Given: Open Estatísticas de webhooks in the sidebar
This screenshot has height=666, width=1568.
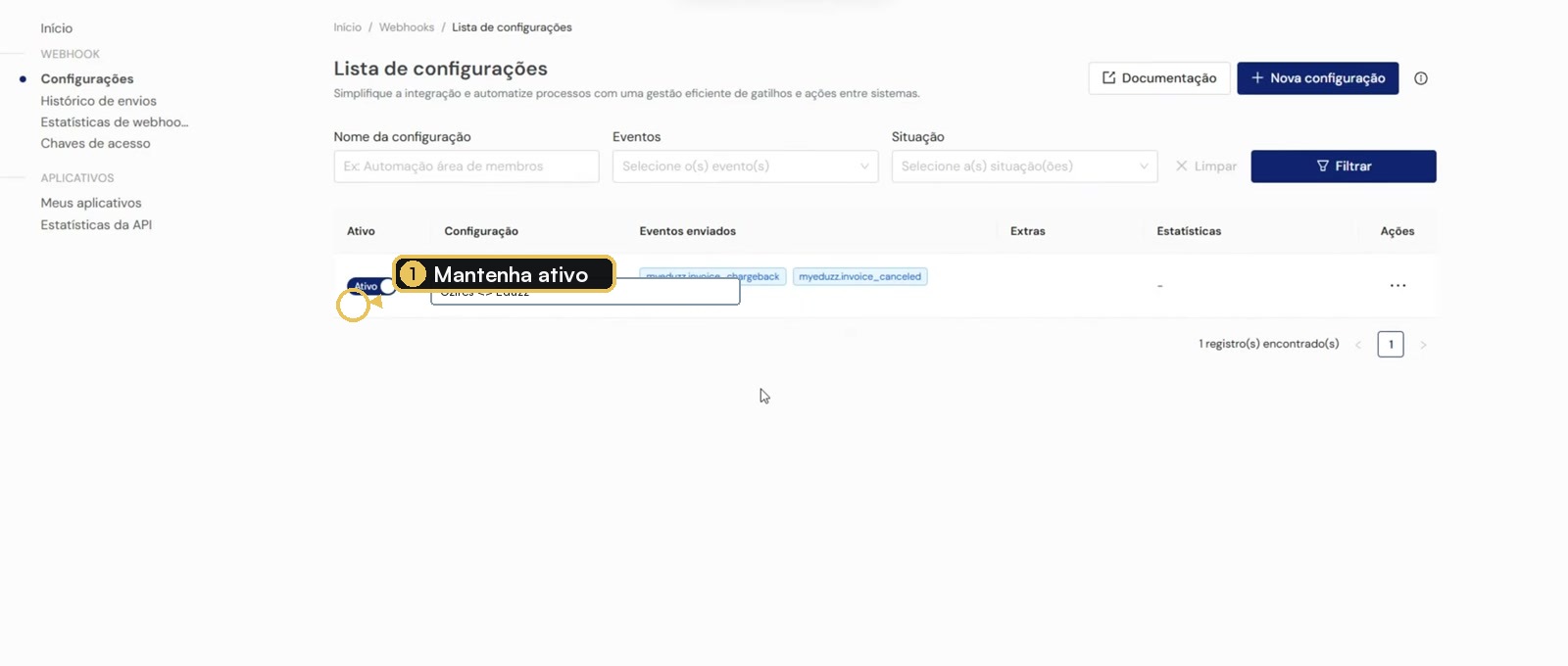Looking at the screenshot, I should pyautogui.click(x=115, y=122).
